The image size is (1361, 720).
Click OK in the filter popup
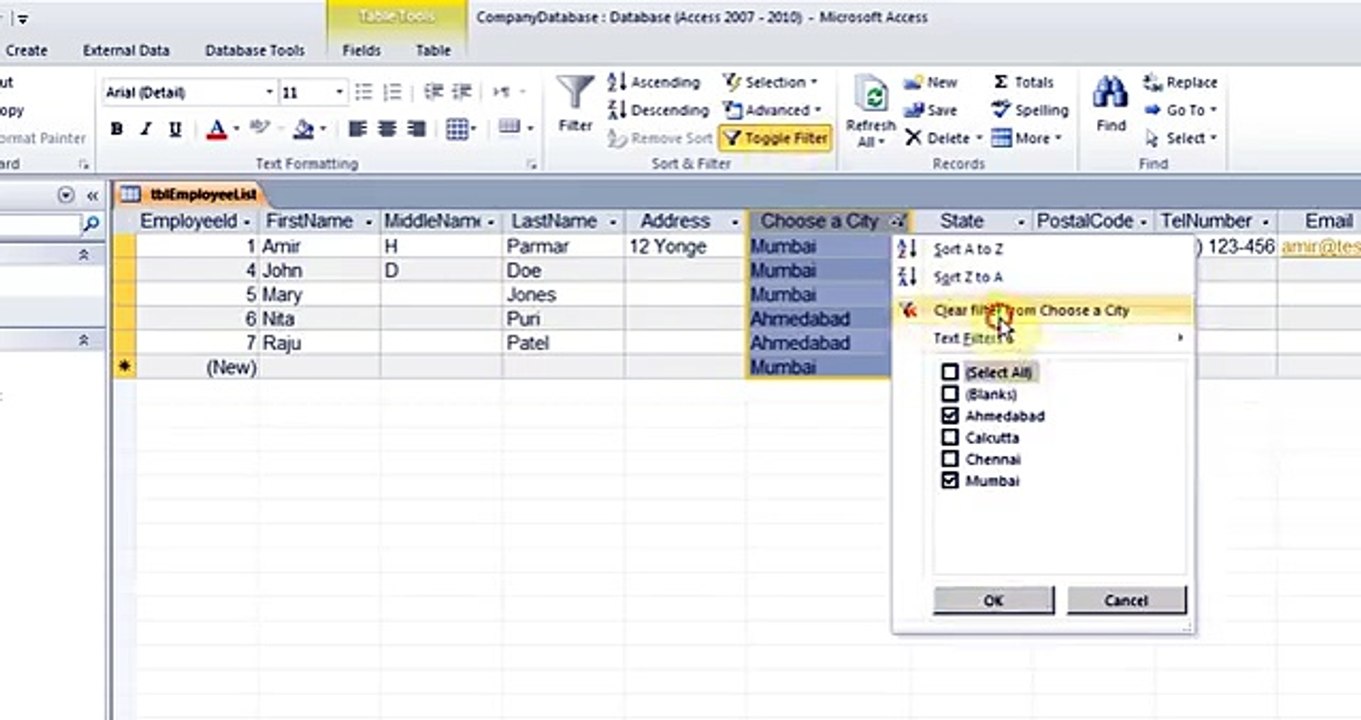click(x=993, y=600)
